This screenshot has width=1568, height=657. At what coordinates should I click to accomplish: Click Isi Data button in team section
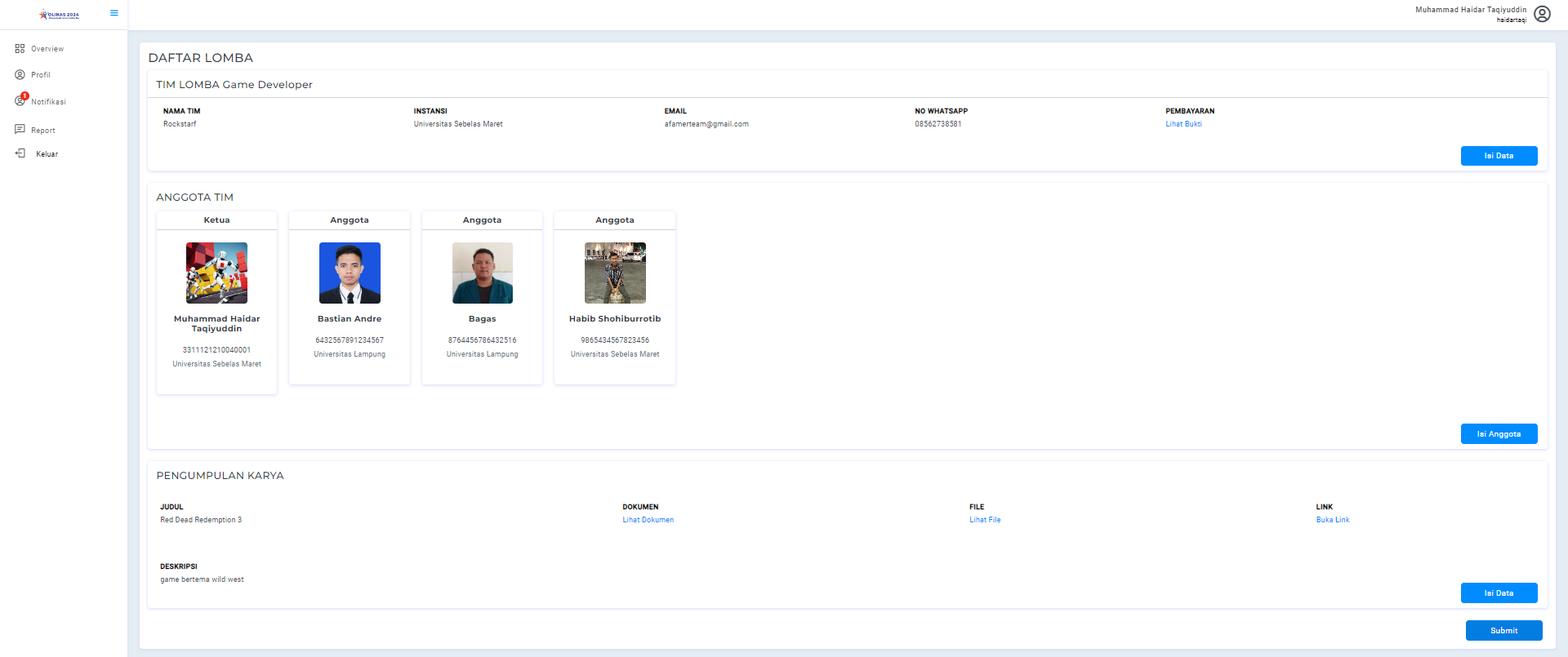1499,156
